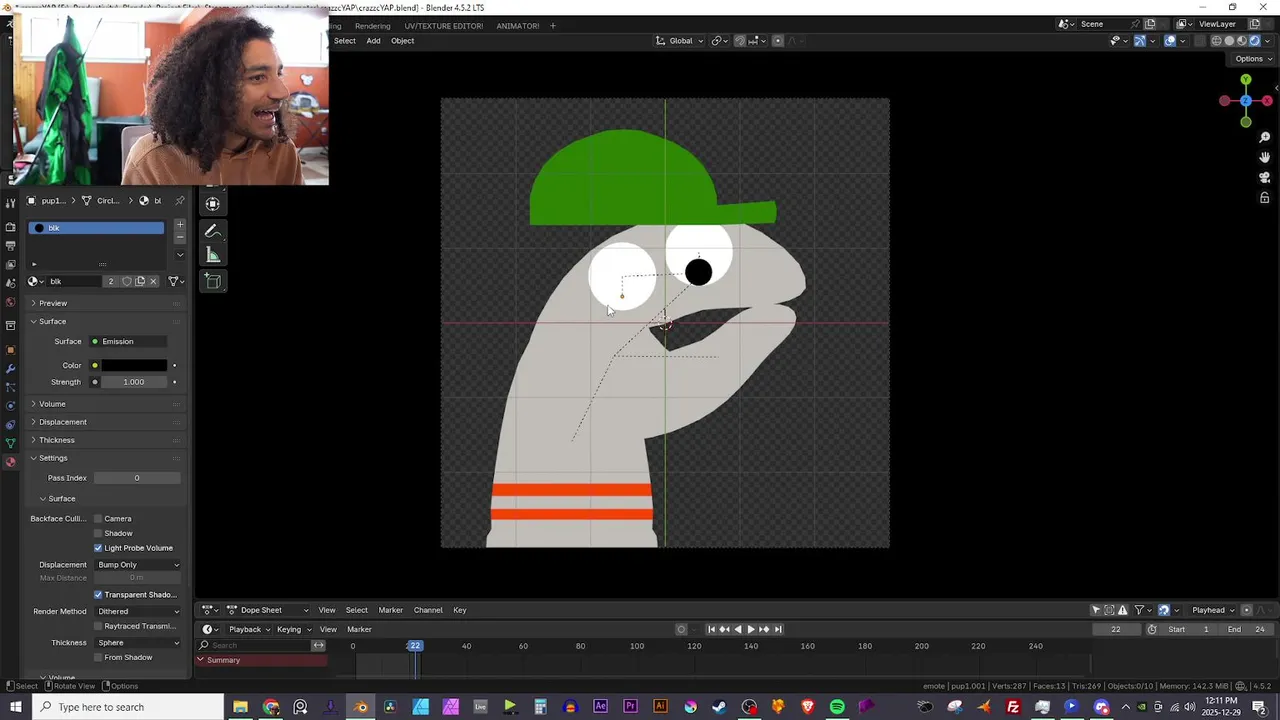The width and height of the screenshot is (1280, 720).
Task: Play the animation forward
Action: (x=751, y=629)
